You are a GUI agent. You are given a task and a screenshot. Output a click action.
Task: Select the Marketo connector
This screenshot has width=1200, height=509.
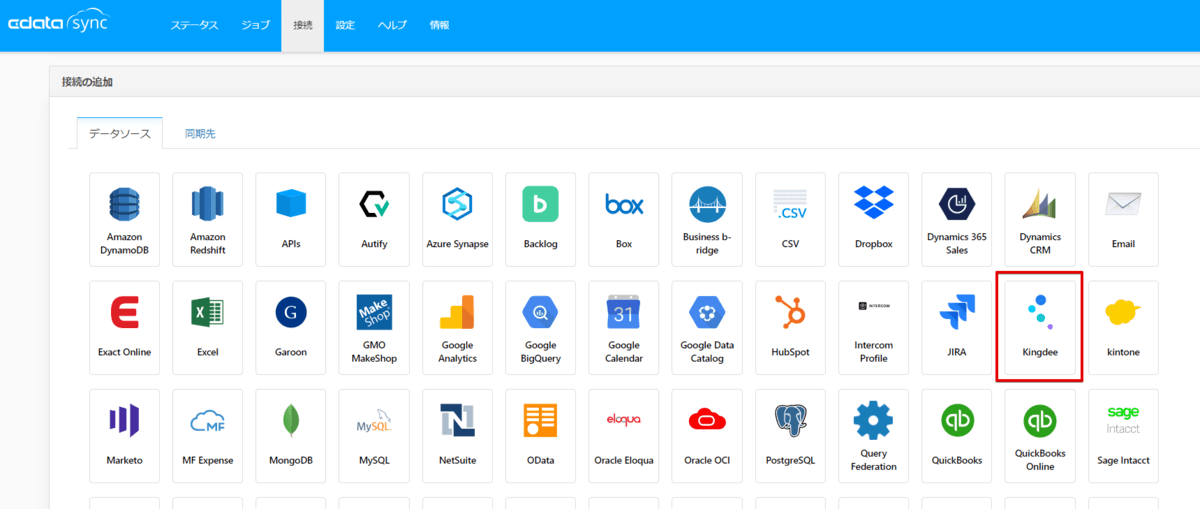pyautogui.click(x=124, y=436)
